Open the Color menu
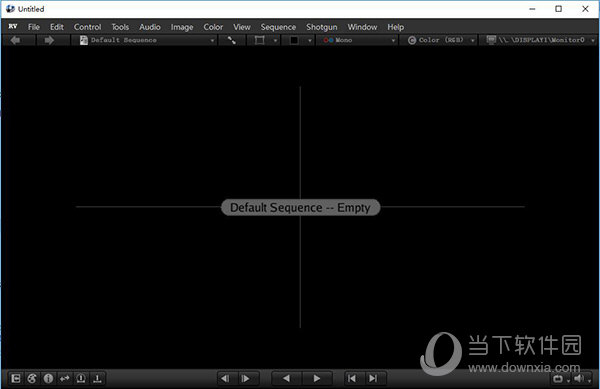The height and width of the screenshot is (389, 600). (213, 27)
